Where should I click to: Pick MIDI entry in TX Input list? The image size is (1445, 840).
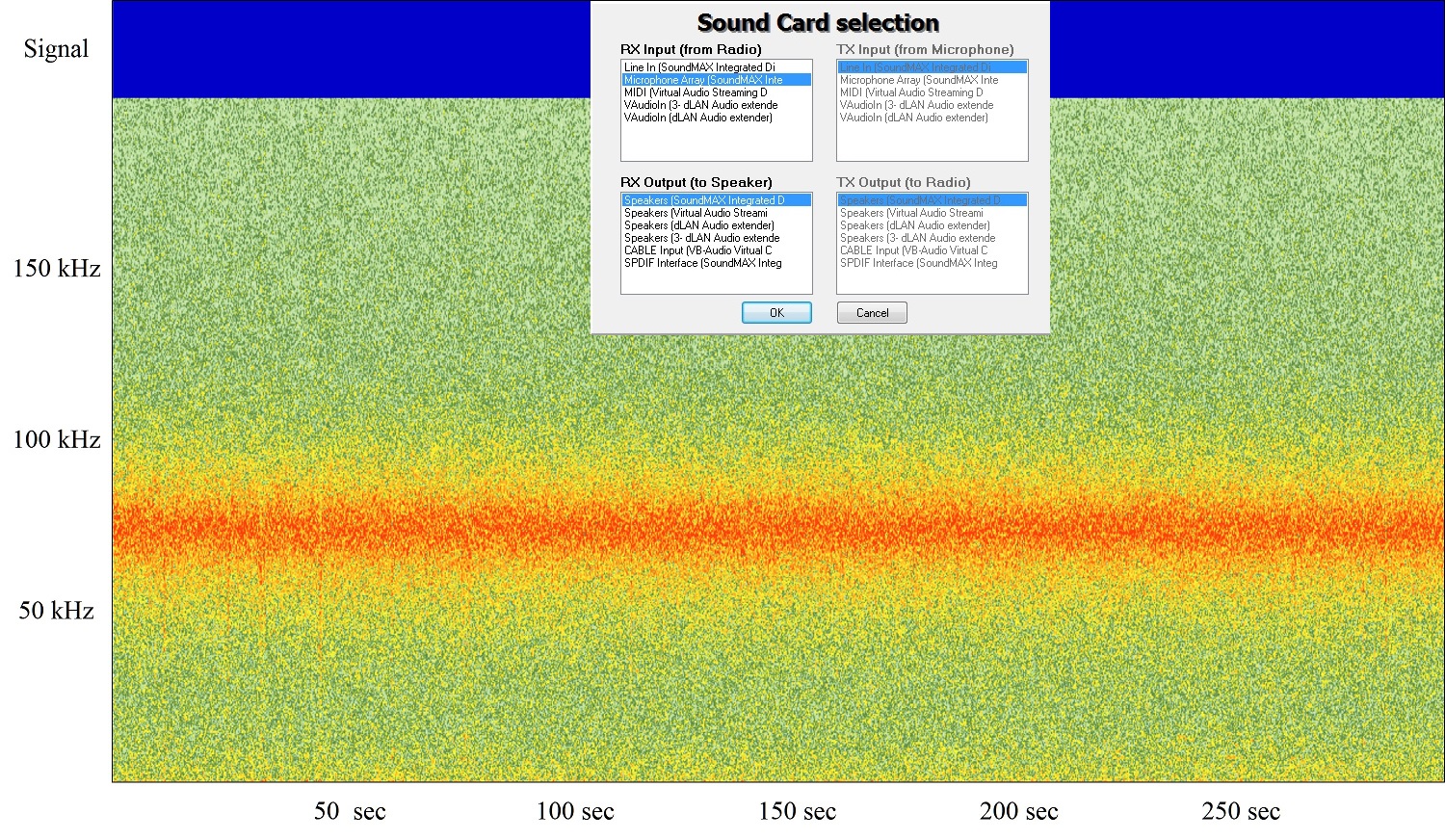pyautogui.click(x=911, y=92)
